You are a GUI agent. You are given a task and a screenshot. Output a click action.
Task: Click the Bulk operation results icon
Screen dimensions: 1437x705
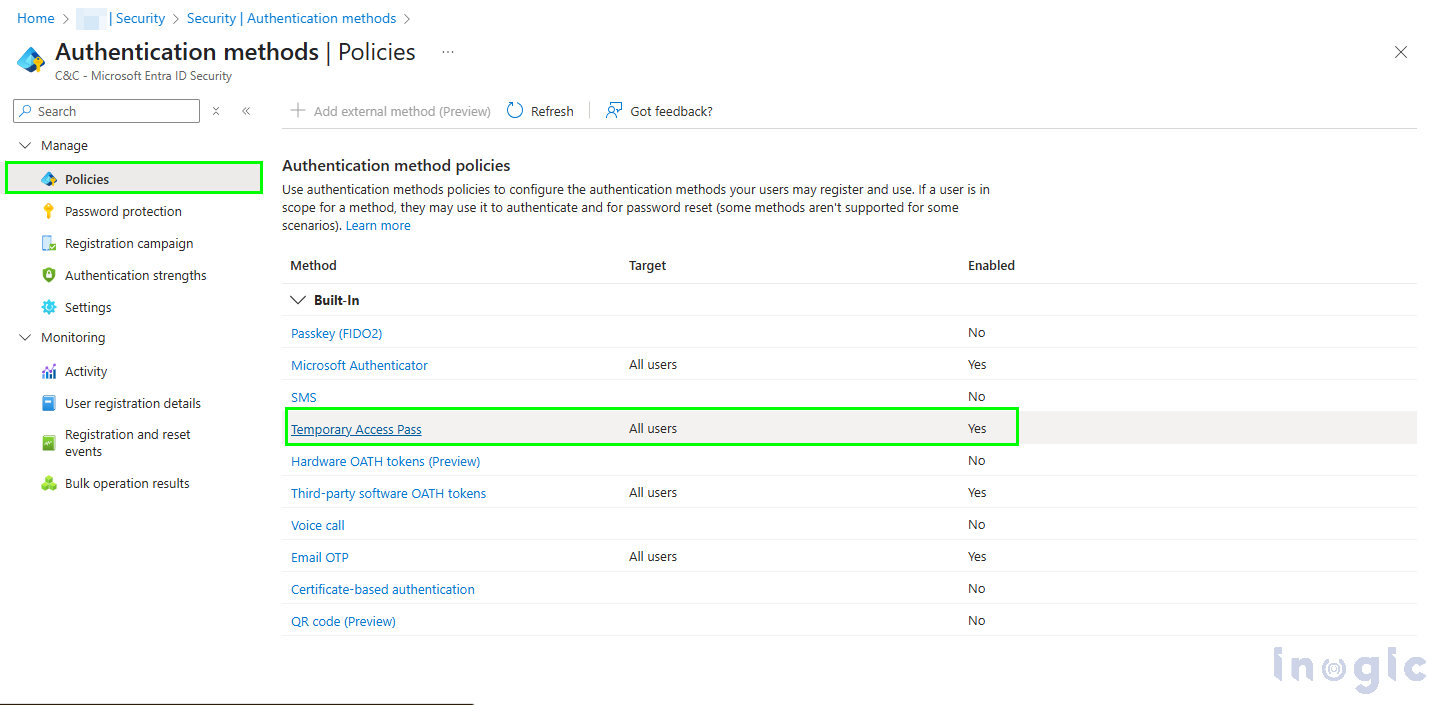pos(48,483)
